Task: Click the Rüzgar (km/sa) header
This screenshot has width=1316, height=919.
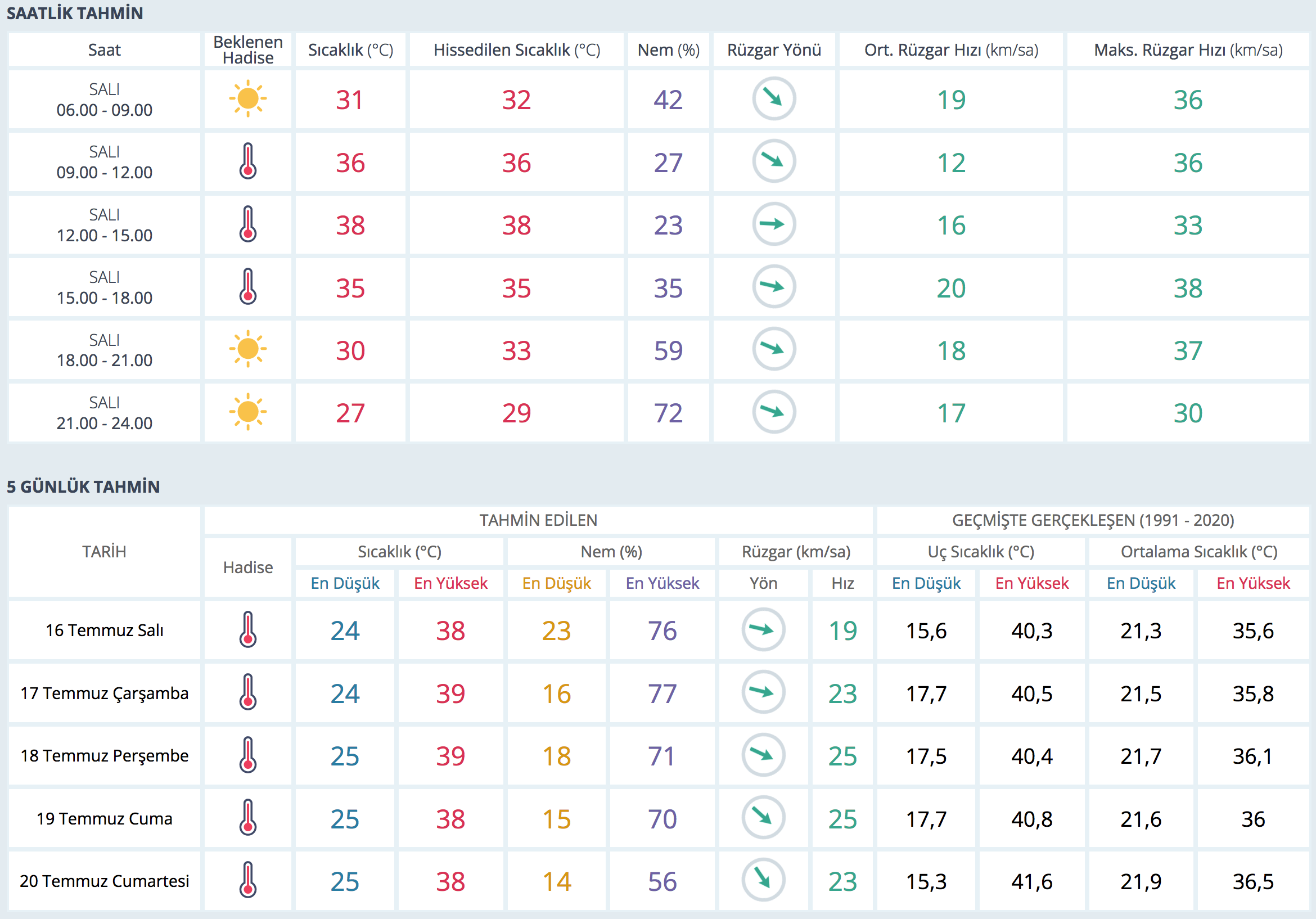Action: pyautogui.click(x=796, y=552)
